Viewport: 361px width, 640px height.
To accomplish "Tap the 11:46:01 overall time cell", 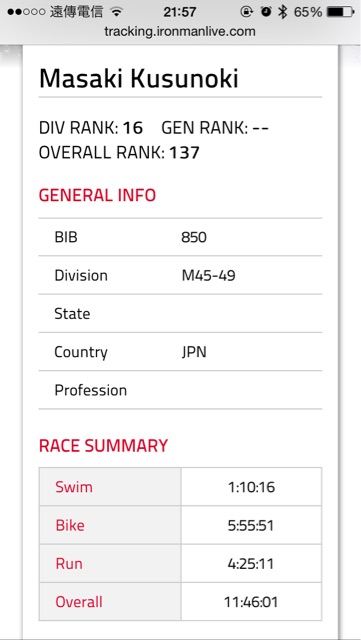I will (251, 602).
